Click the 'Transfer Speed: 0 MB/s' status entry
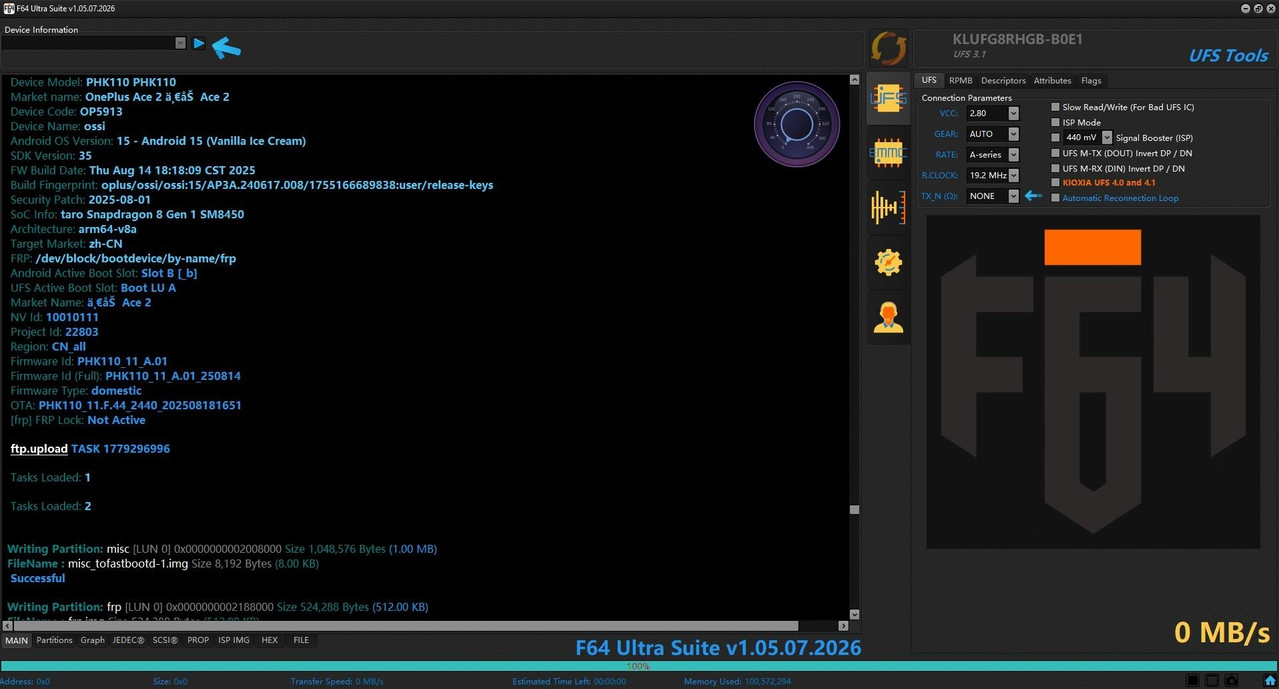Image resolution: width=1279 pixels, height=689 pixels. [x=337, y=681]
